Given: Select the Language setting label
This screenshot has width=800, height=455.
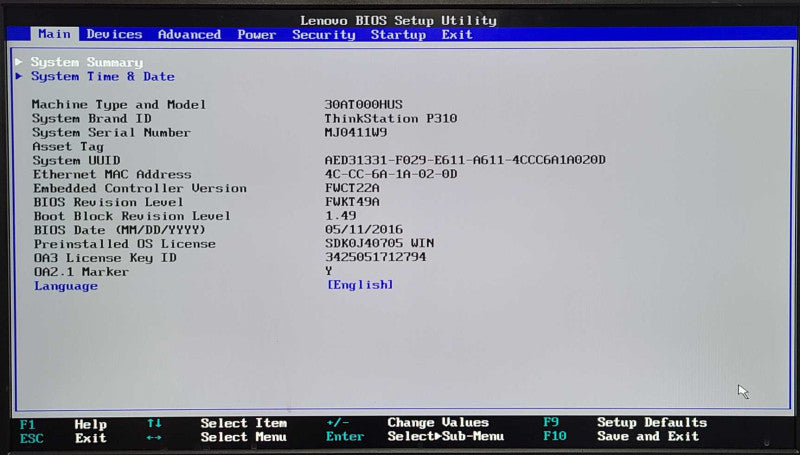Looking at the screenshot, I should click(x=66, y=286).
